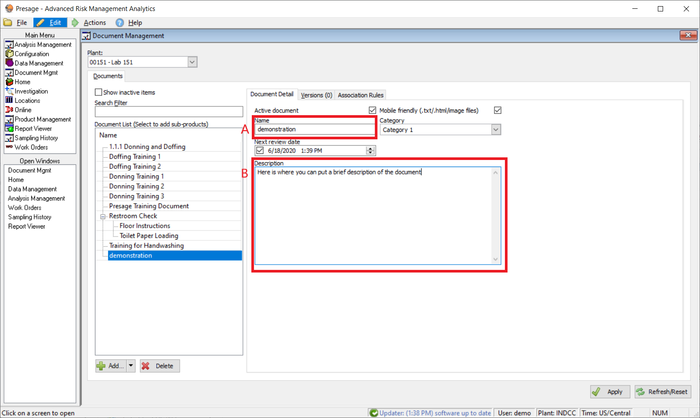Click the Analysis Management icon in Main Menu

pyautogui.click(x=9, y=45)
